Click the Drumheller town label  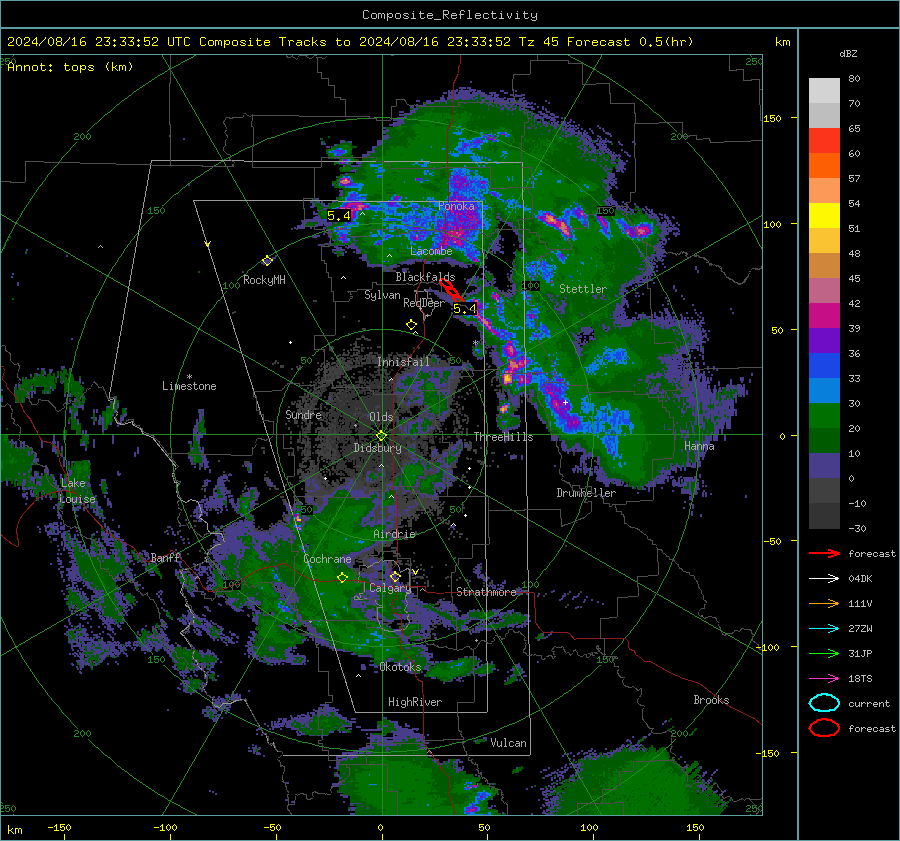click(x=586, y=493)
